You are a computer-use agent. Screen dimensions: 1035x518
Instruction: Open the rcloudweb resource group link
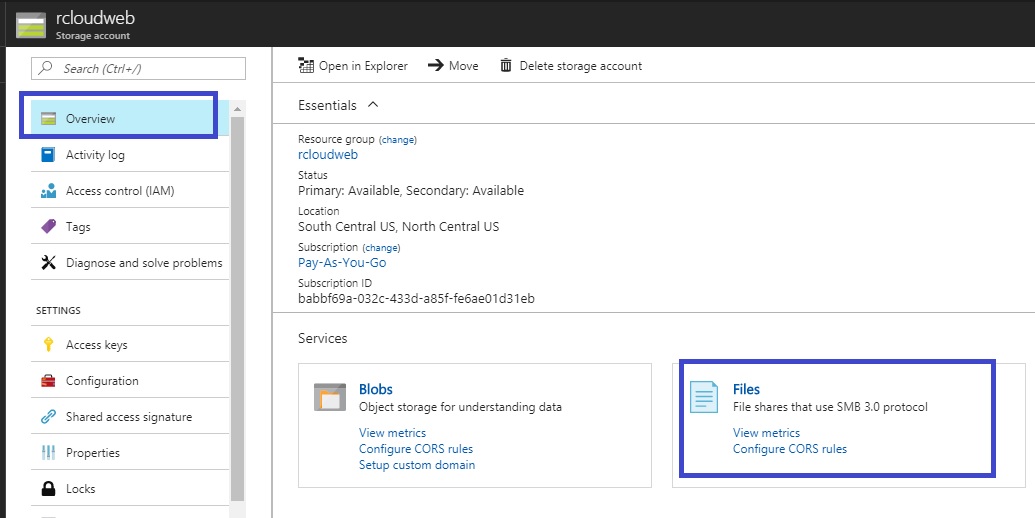pos(328,155)
